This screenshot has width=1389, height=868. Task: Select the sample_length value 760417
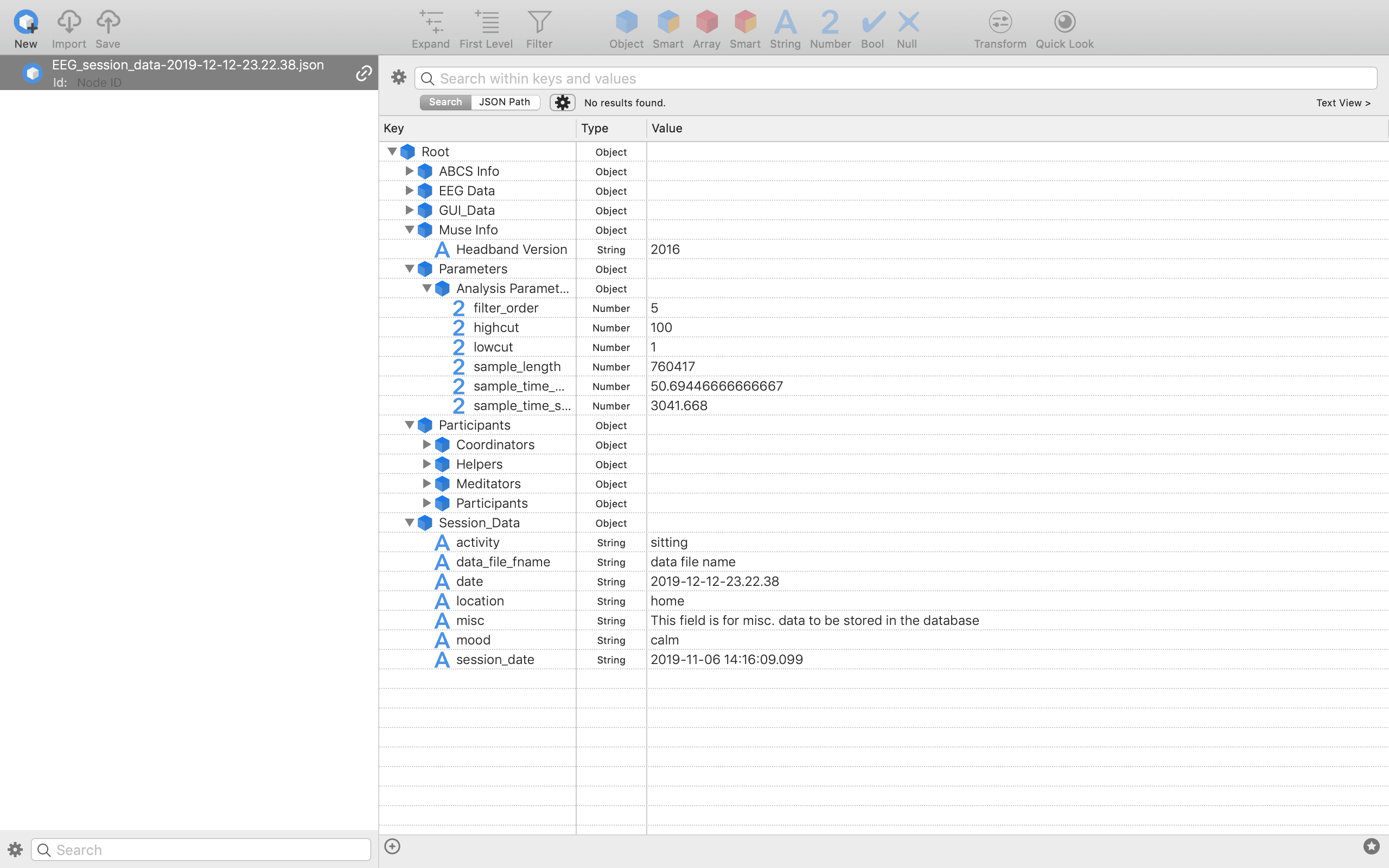pyautogui.click(x=673, y=367)
